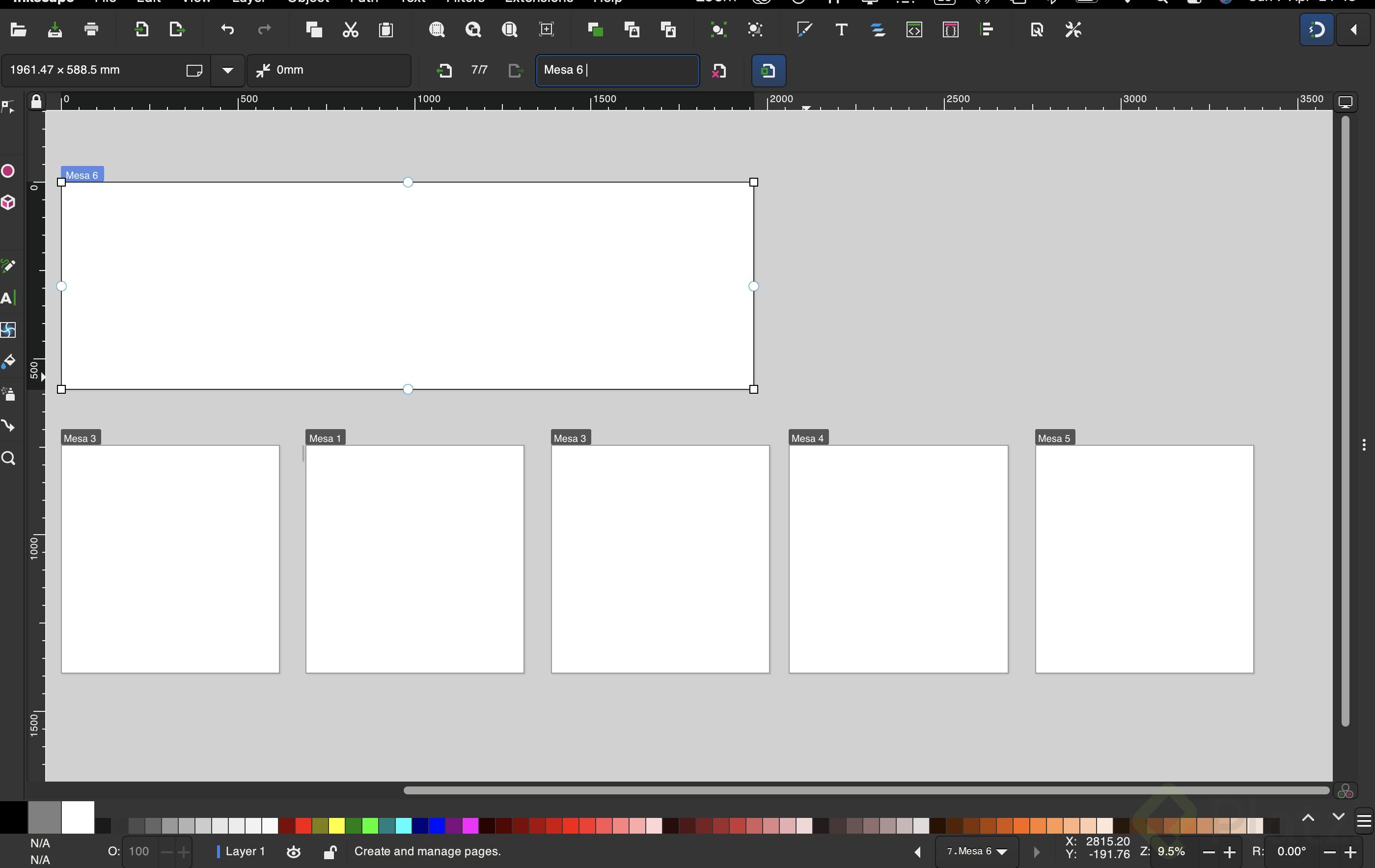Click the Align and Distribute icon
The image size is (1375, 868).
click(x=987, y=29)
